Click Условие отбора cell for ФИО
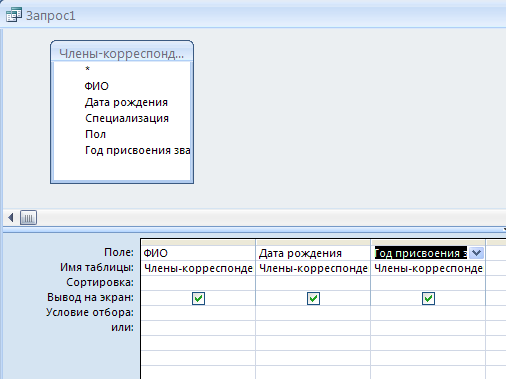Viewport: 506px width, 379px height. (198, 313)
